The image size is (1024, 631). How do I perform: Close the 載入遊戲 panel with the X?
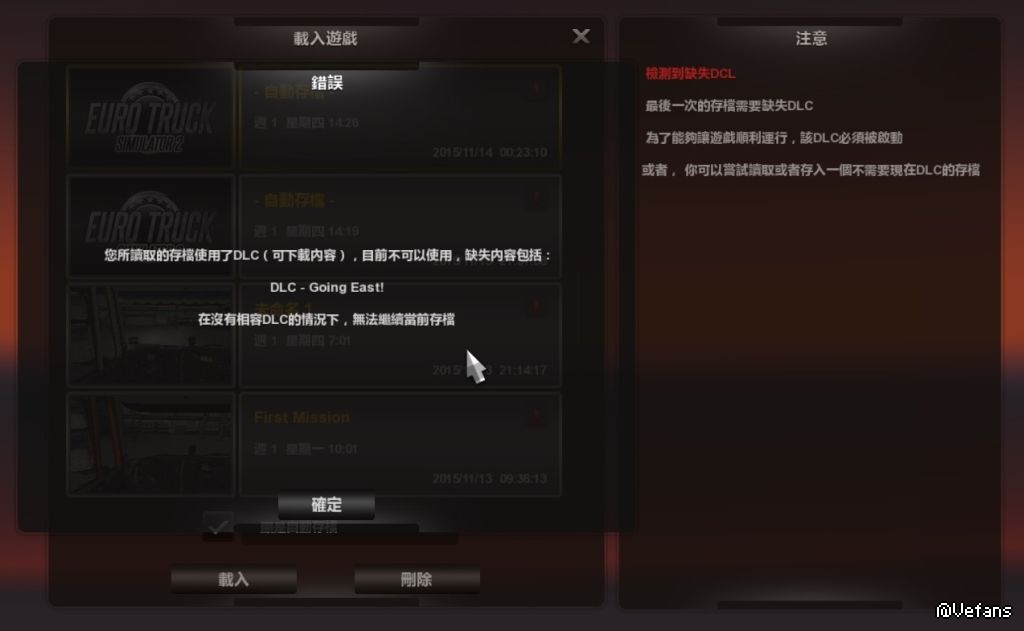(581, 36)
